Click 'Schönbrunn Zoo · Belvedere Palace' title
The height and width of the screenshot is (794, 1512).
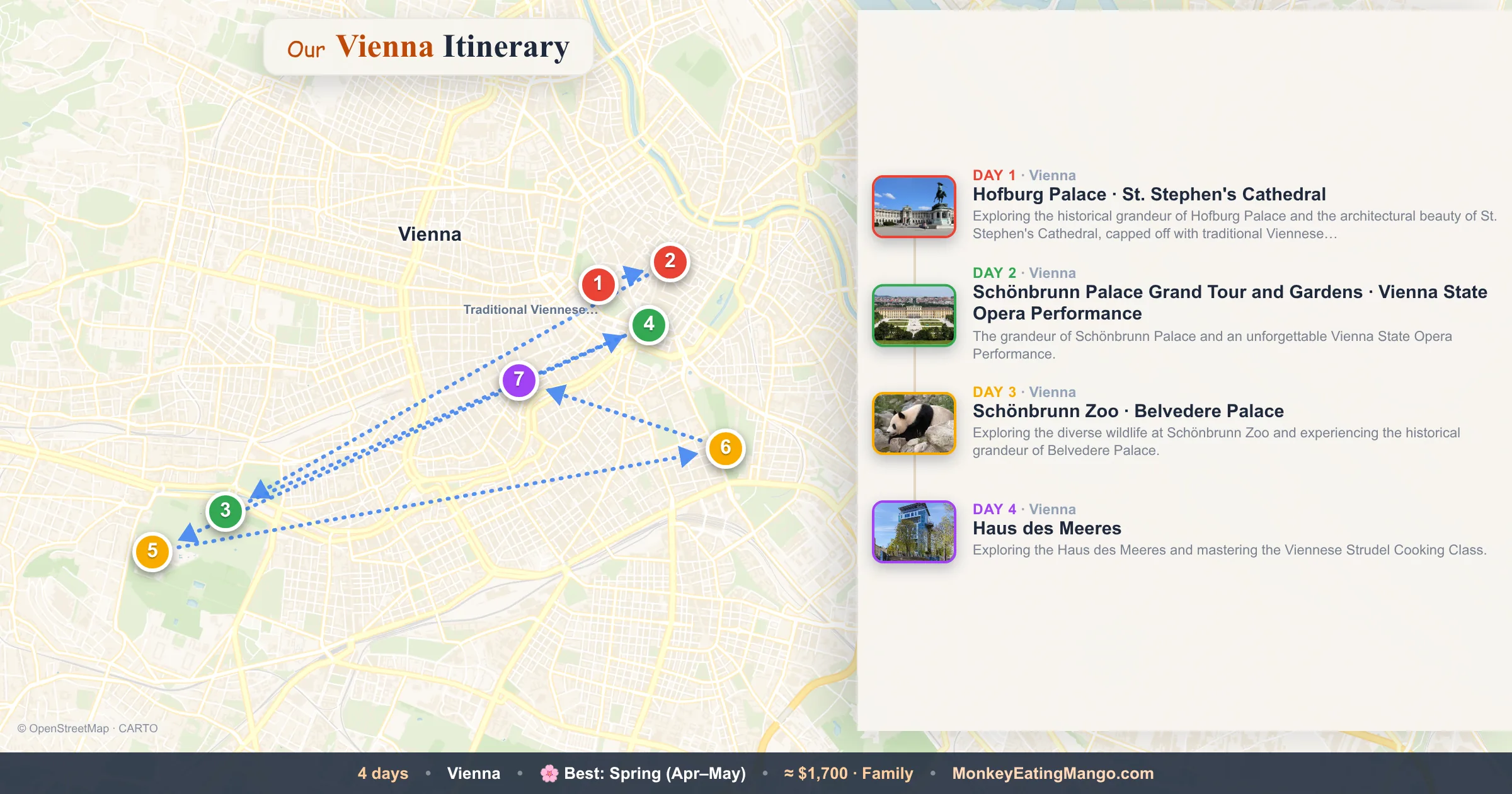click(1128, 411)
